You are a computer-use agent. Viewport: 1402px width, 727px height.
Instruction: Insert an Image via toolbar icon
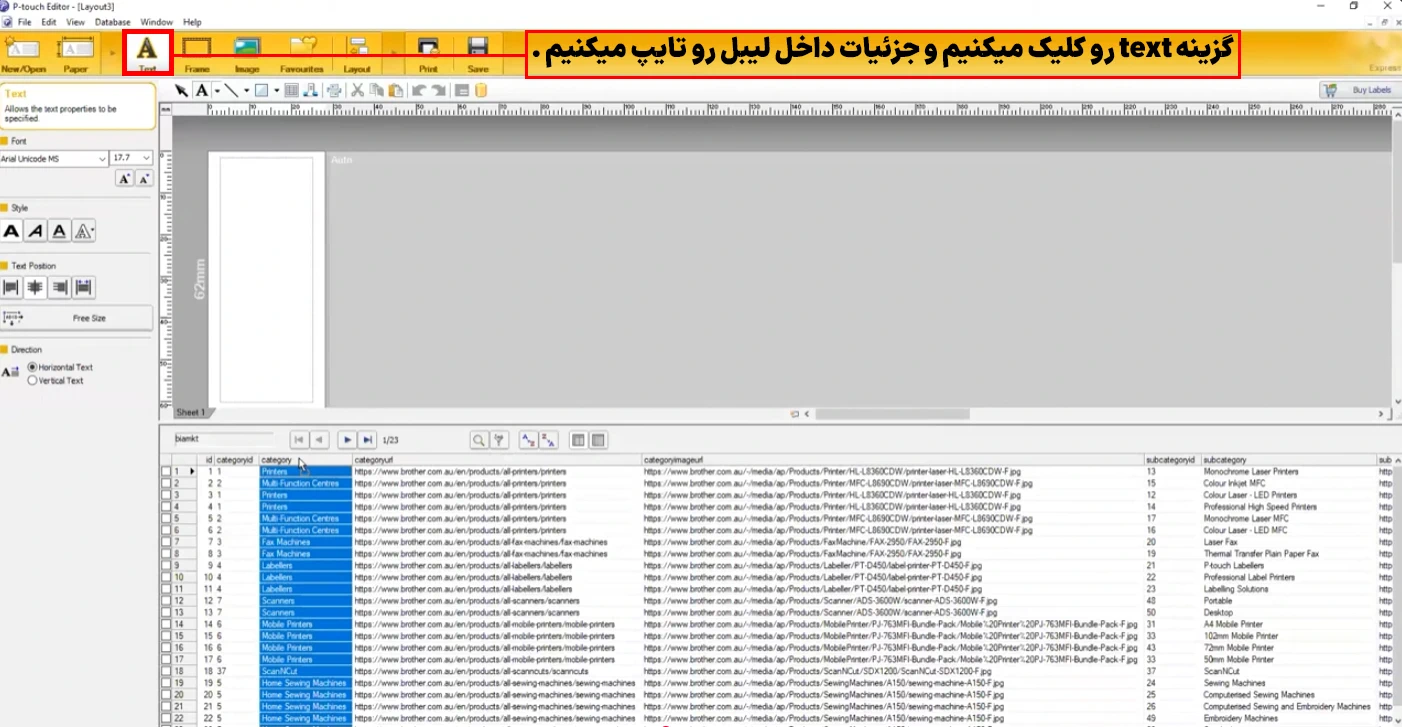pyautogui.click(x=247, y=53)
